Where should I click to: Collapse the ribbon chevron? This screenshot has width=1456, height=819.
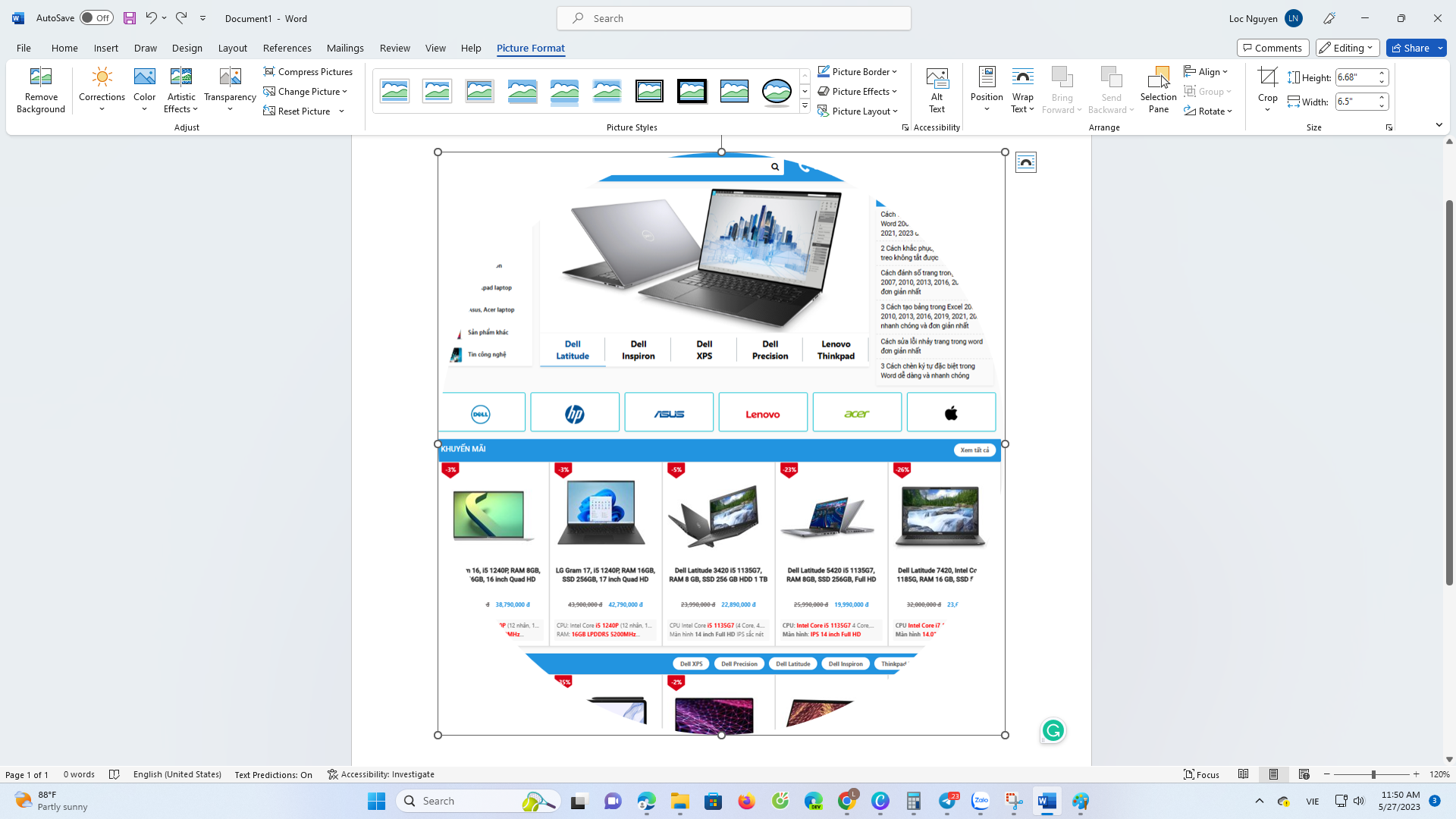pos(1439,125)
